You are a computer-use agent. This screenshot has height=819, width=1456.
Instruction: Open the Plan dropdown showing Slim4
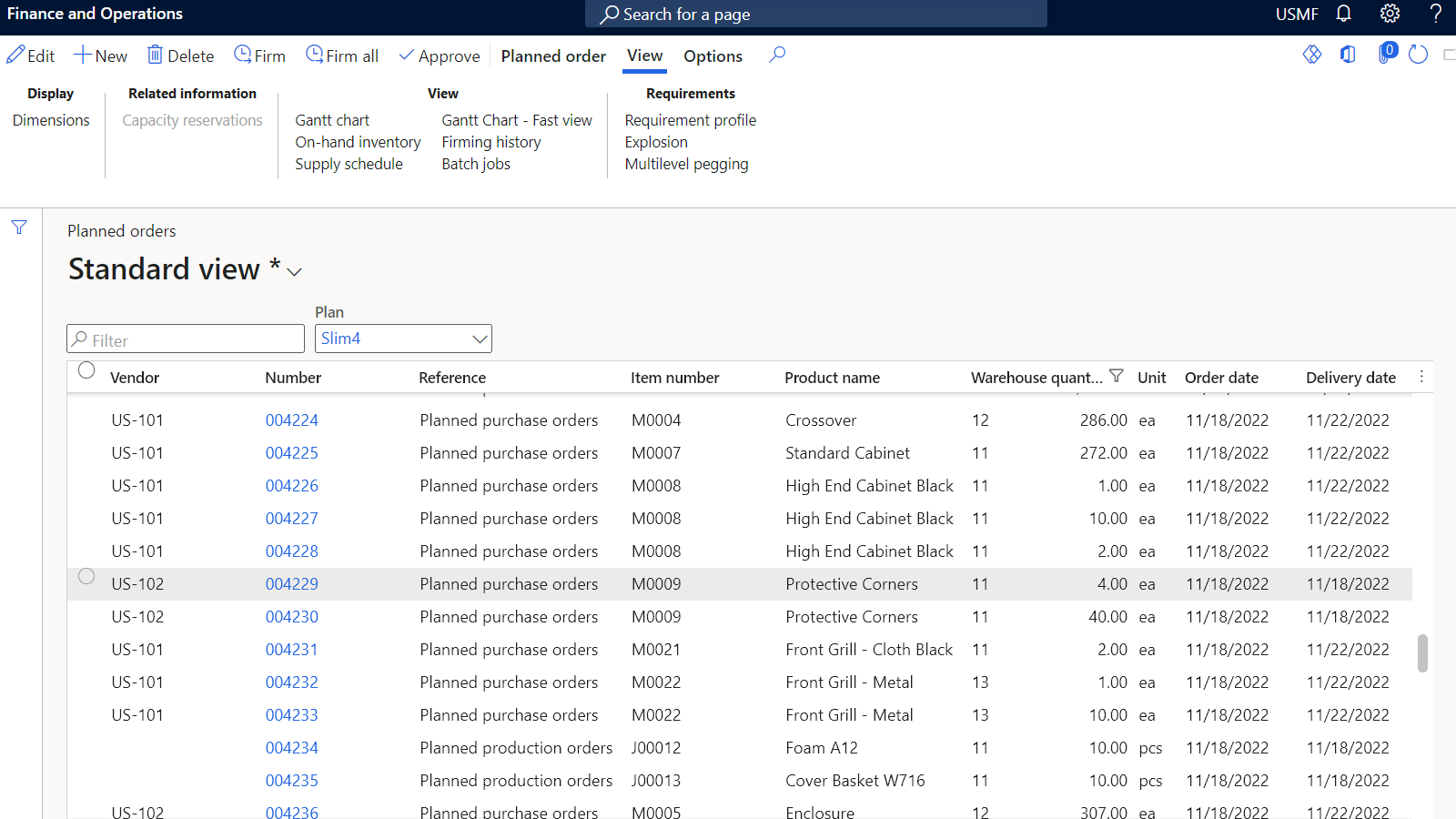point(403,339)
